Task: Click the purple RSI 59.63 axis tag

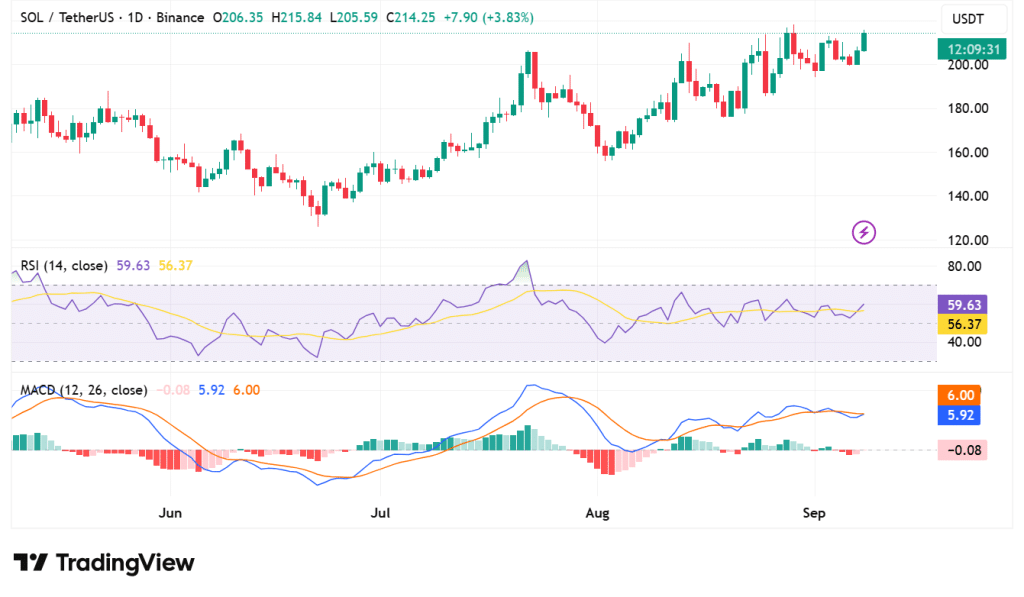Action: pyautogui.click(x=962, y=305)
